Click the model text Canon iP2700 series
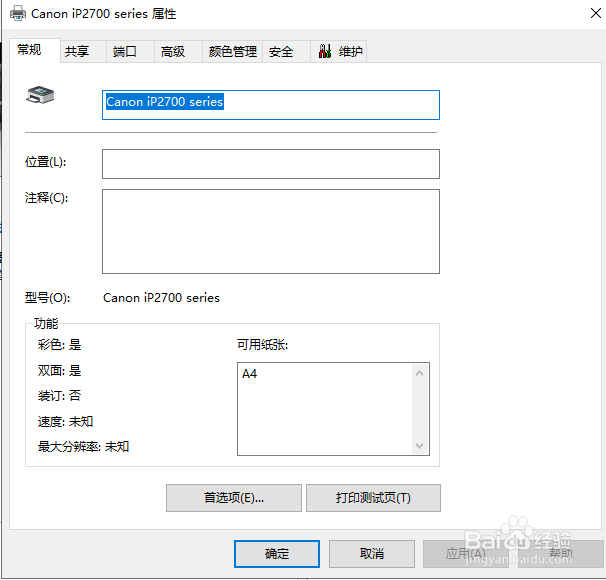 [x=161, y=298]
